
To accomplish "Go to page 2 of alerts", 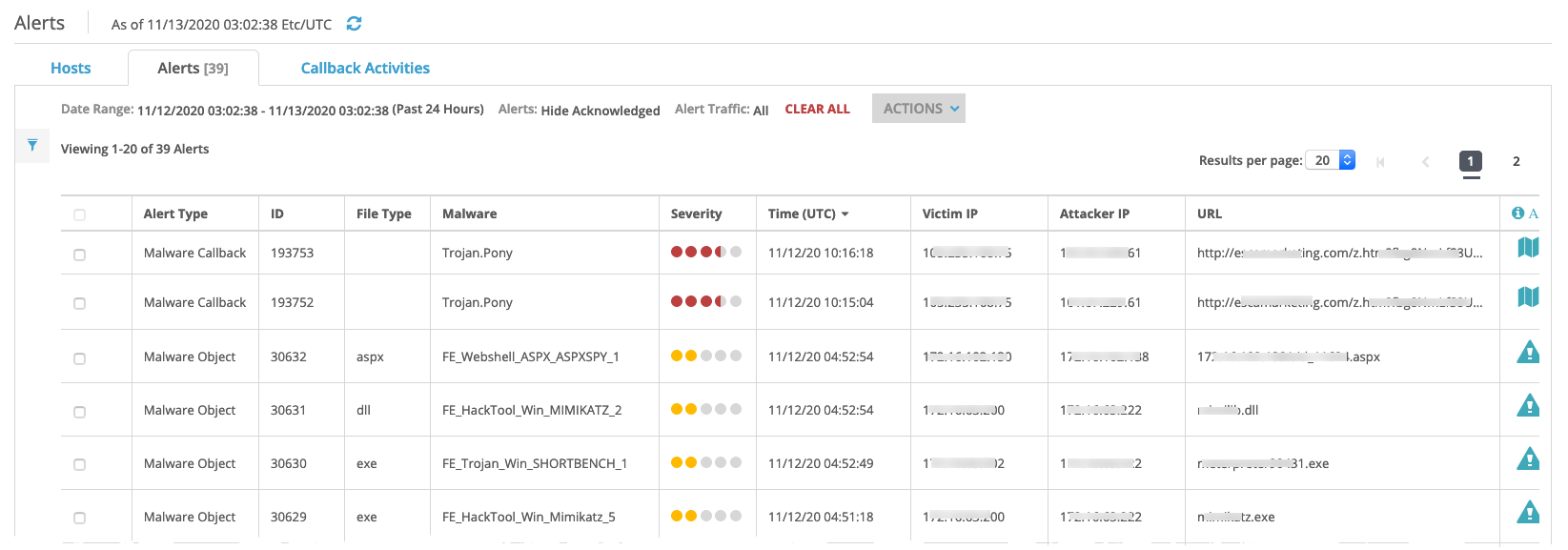I will pos(1517,161).
